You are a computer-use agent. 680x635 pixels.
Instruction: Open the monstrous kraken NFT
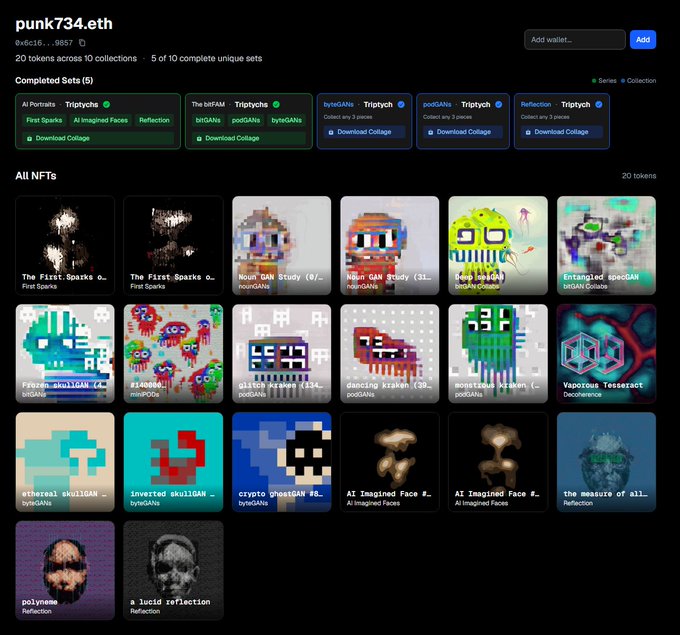(x=498, y=354)
